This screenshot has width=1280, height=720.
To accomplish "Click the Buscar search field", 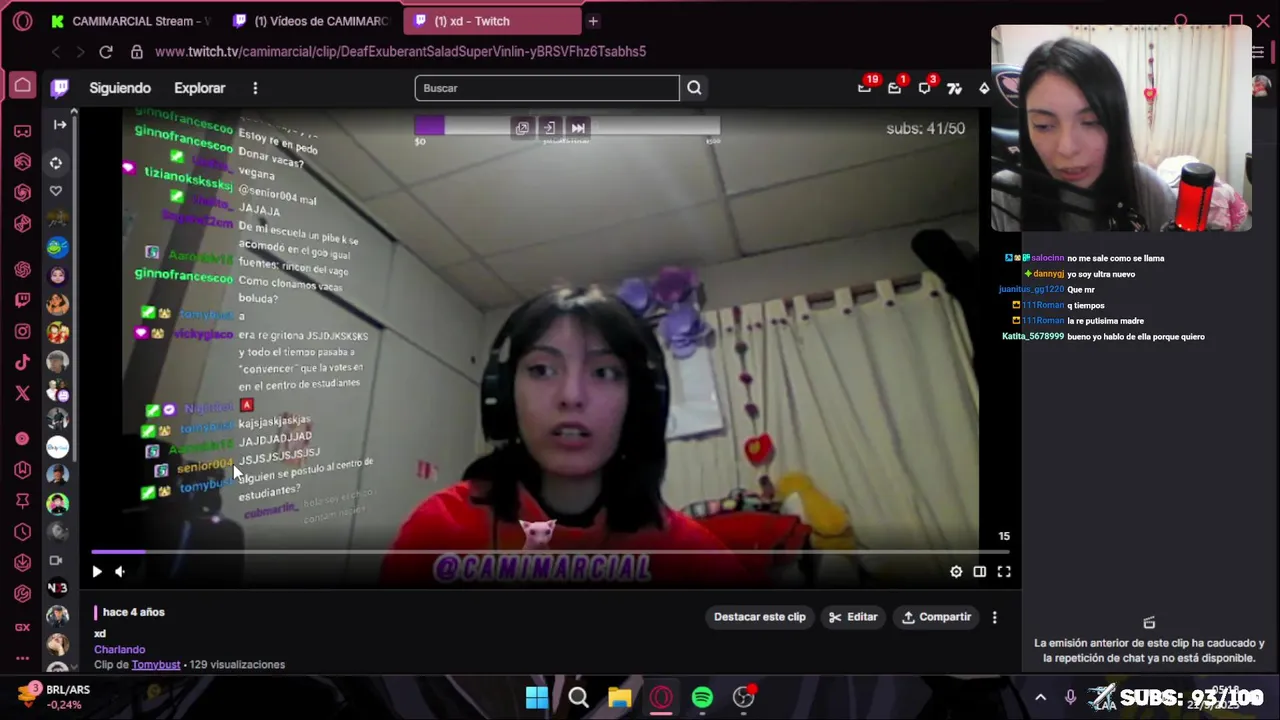I will coord(547,88).
